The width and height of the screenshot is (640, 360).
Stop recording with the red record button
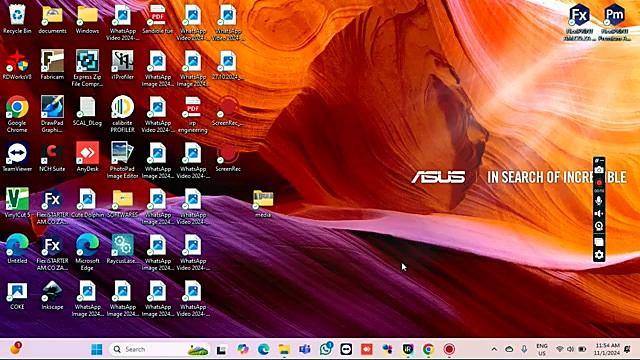point(599,182)
